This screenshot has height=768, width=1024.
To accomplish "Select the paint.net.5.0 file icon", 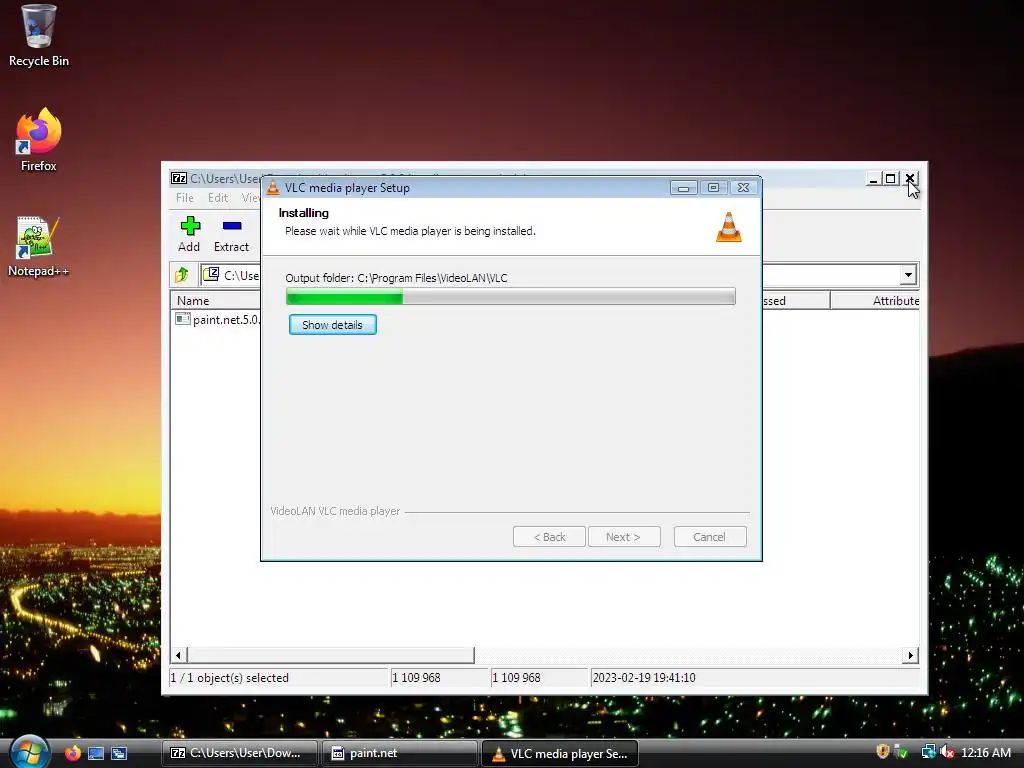I will coord(183,319).
